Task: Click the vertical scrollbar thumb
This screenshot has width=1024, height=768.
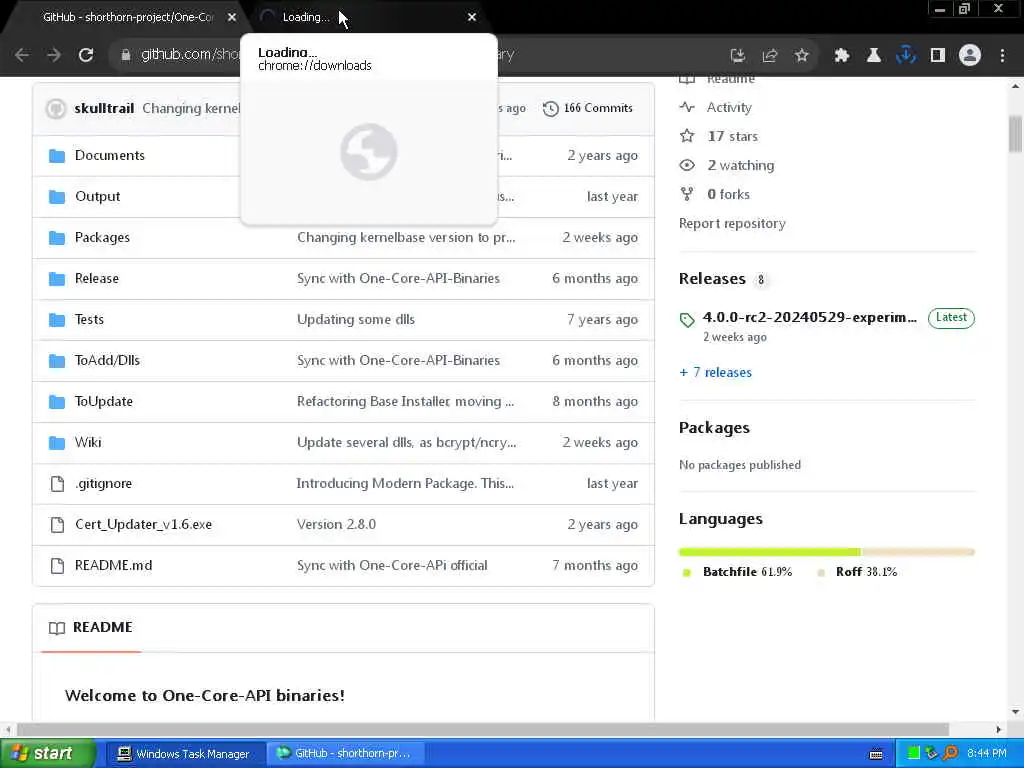Action: 1015,134
